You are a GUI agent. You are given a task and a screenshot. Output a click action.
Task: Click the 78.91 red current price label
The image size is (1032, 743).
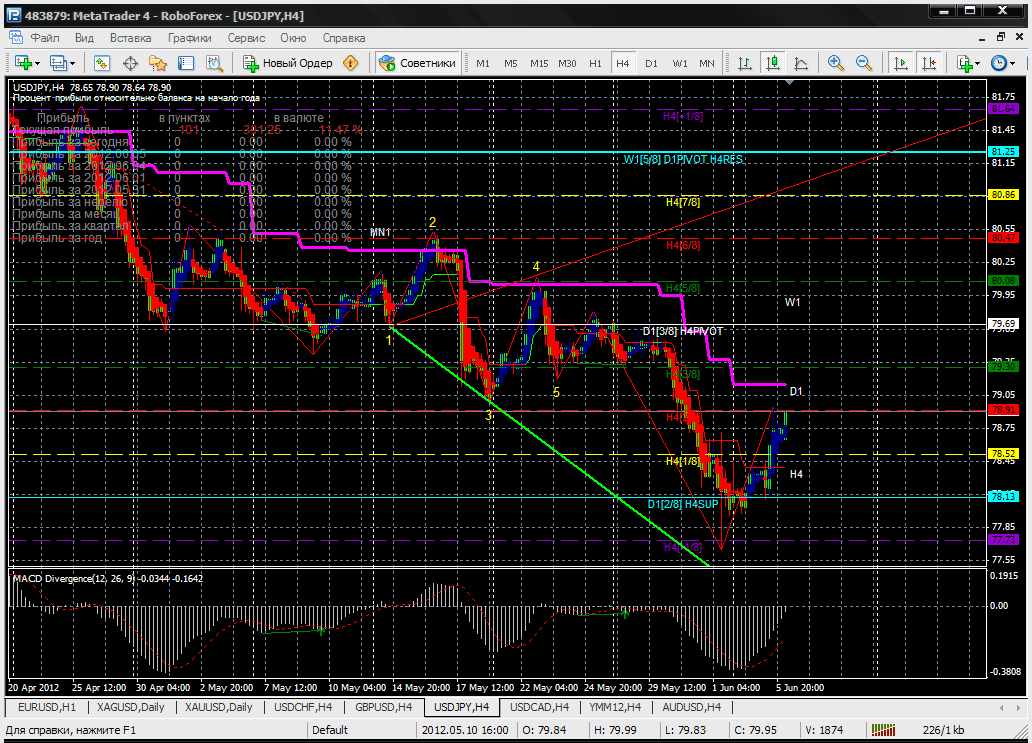(x=1004, y=409)
